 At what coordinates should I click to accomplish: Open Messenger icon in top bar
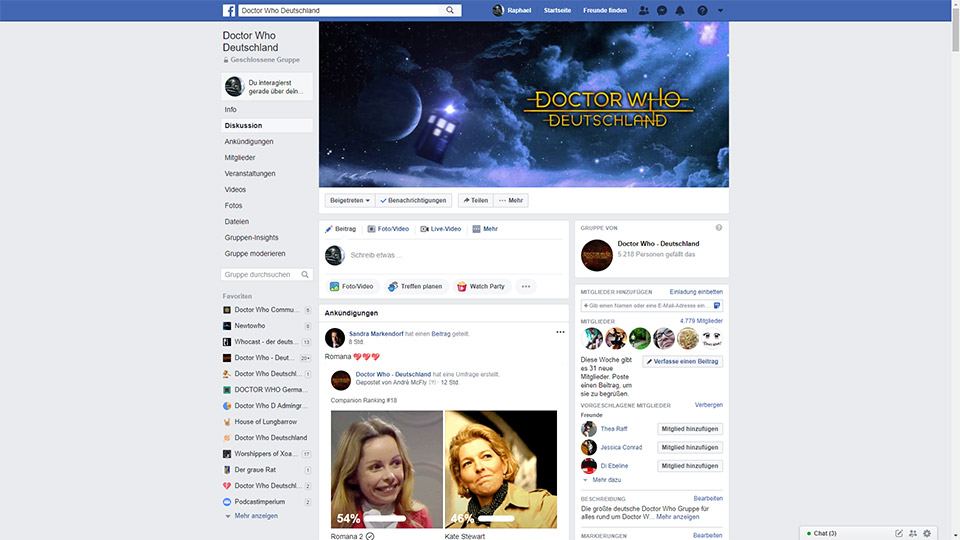point(662,10)
